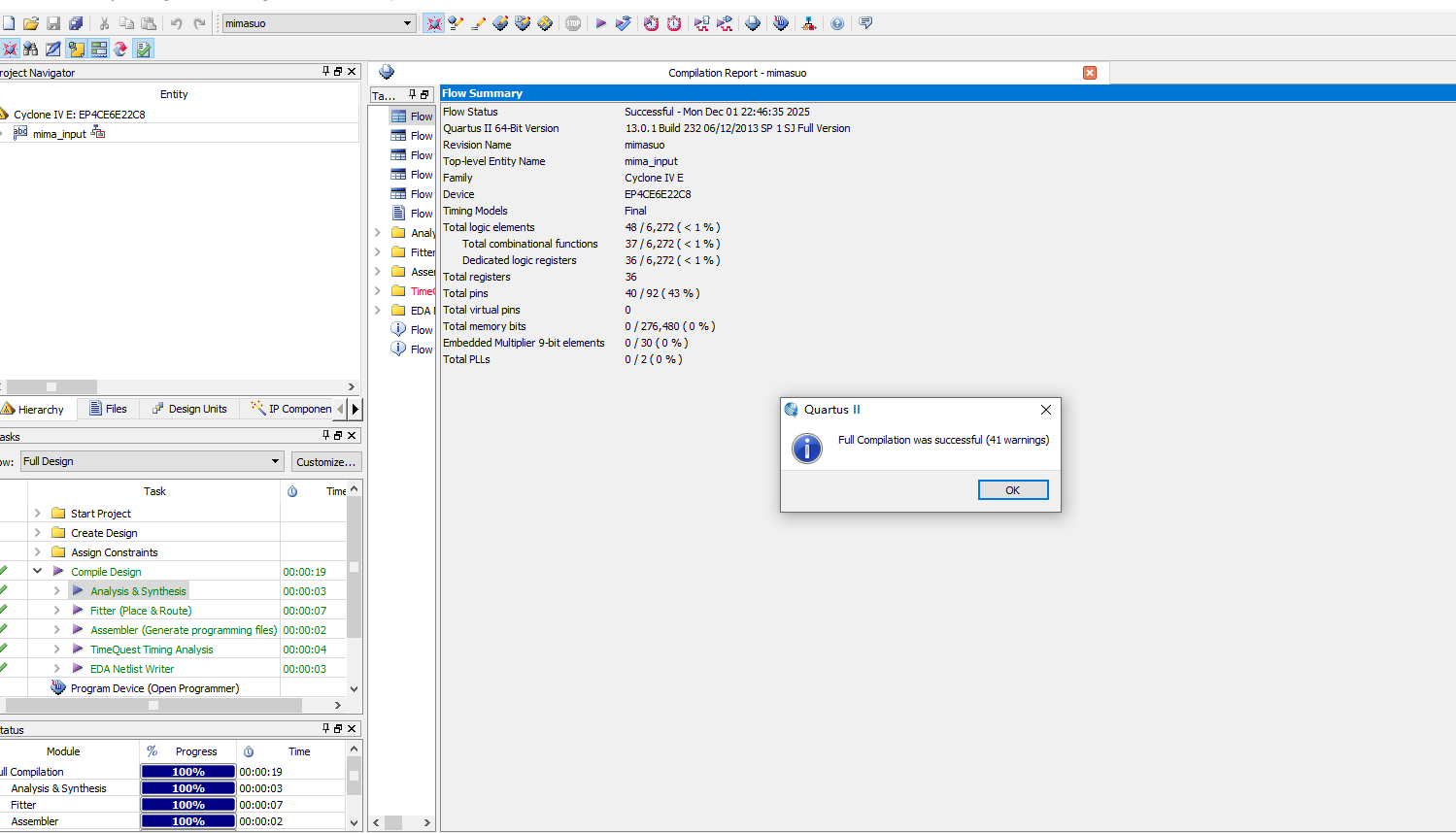Screen dimensions: 1456x833
Task: Expand the Assign Constraints task
Action: tap(38, 552)
